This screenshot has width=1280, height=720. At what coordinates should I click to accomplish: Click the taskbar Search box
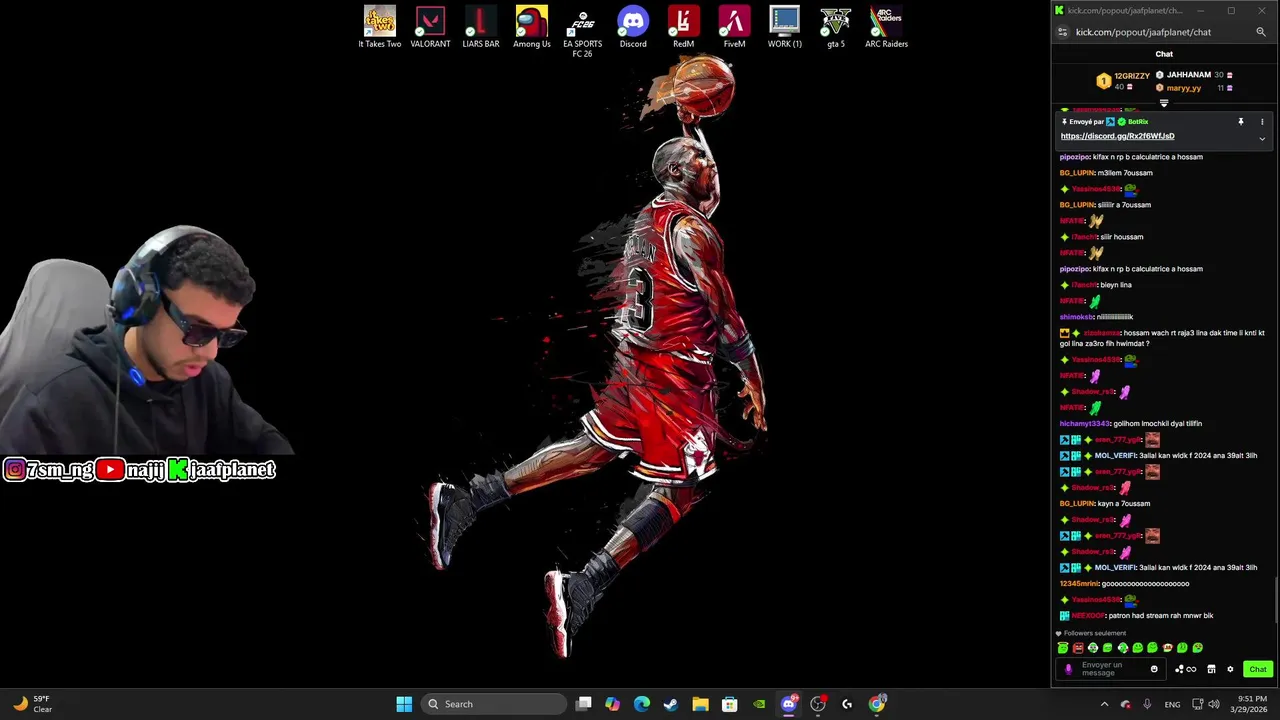click(x=493, y=704)
